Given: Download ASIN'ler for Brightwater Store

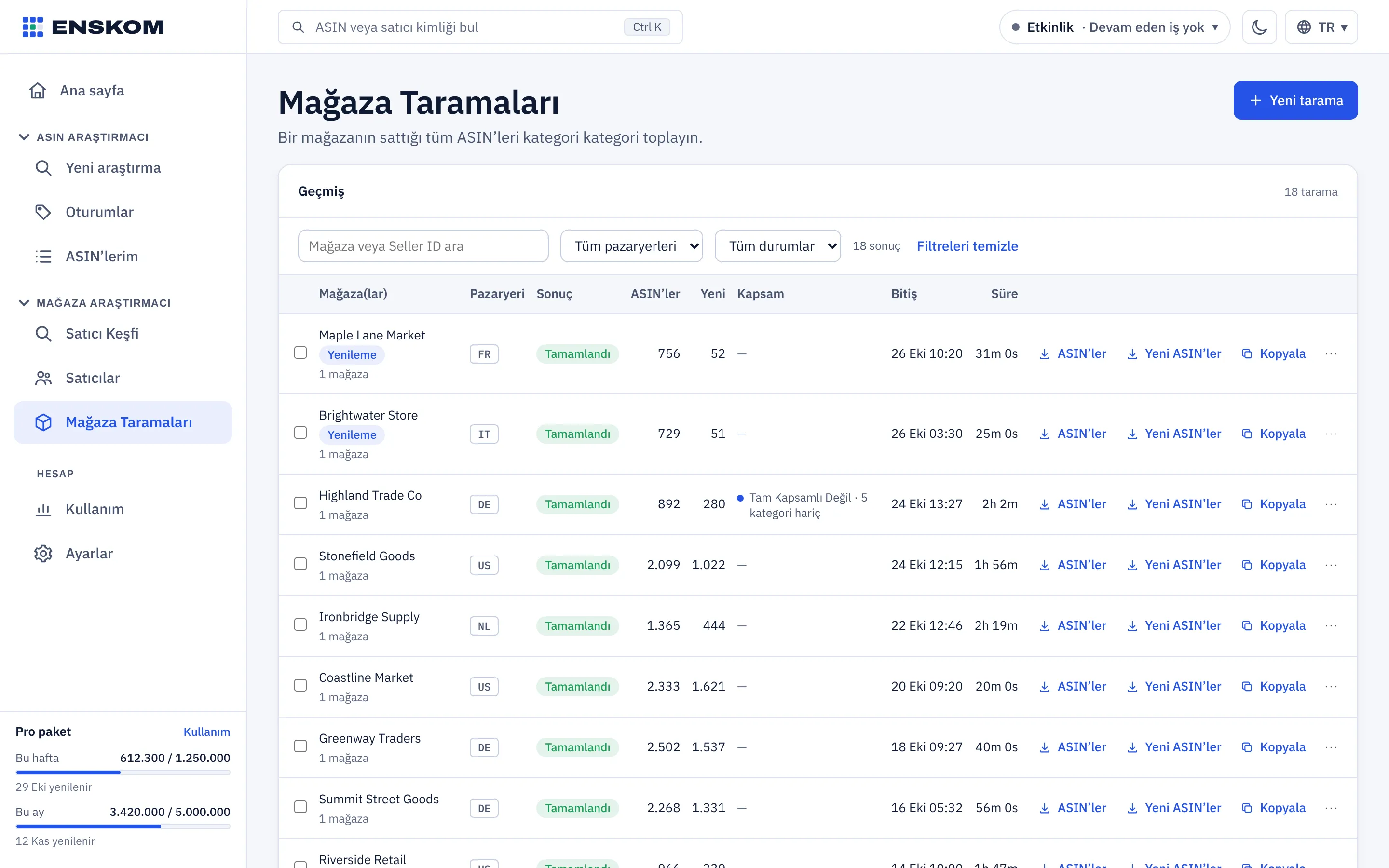Looking at the screenshot, I should point(1072,434).
